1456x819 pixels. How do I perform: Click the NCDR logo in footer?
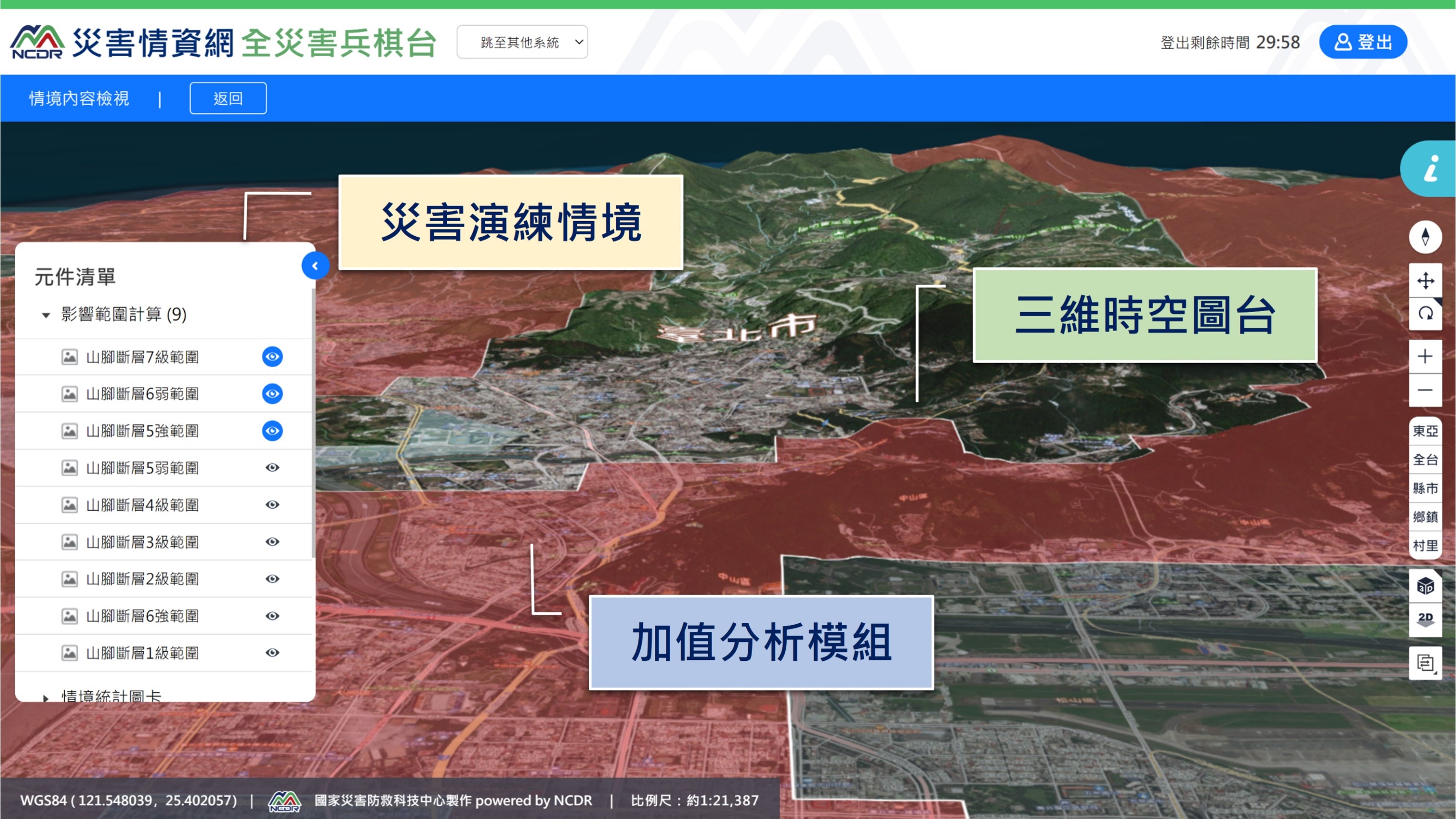click(x=284, y=801)
